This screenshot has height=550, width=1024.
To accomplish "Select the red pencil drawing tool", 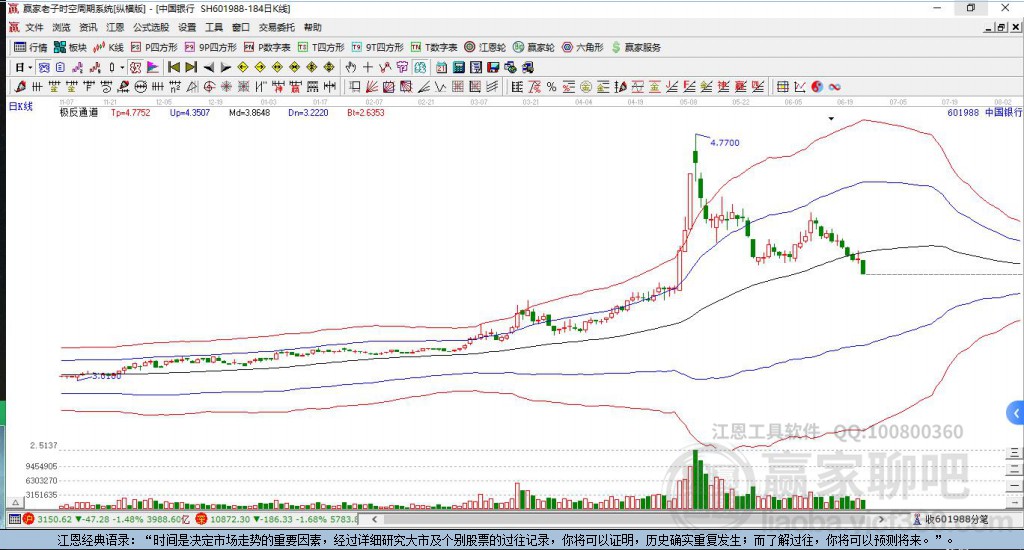I will [x=20, y=86].
